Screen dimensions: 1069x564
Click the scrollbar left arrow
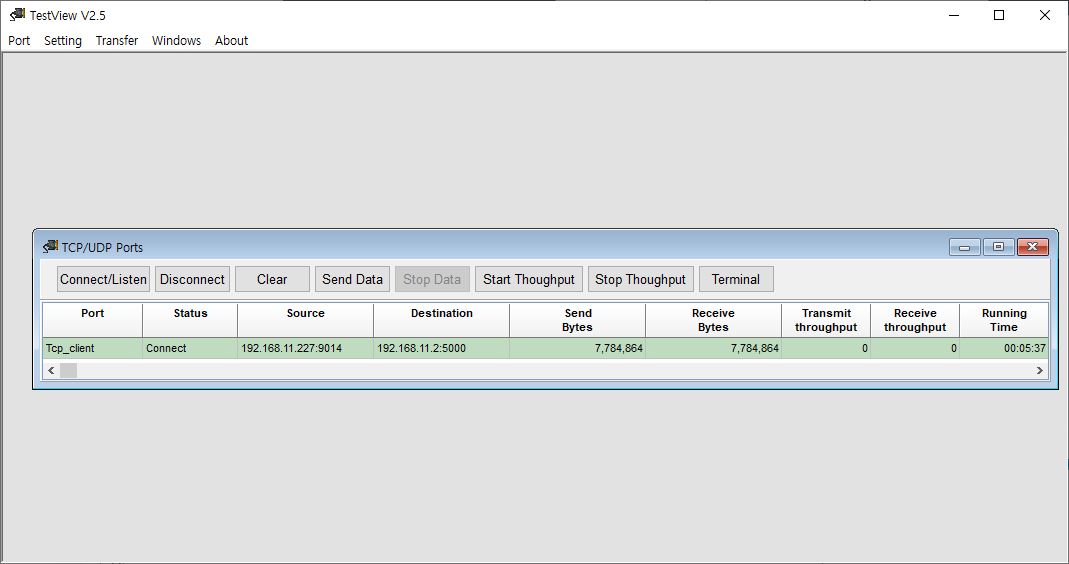(x=51, y=370)
